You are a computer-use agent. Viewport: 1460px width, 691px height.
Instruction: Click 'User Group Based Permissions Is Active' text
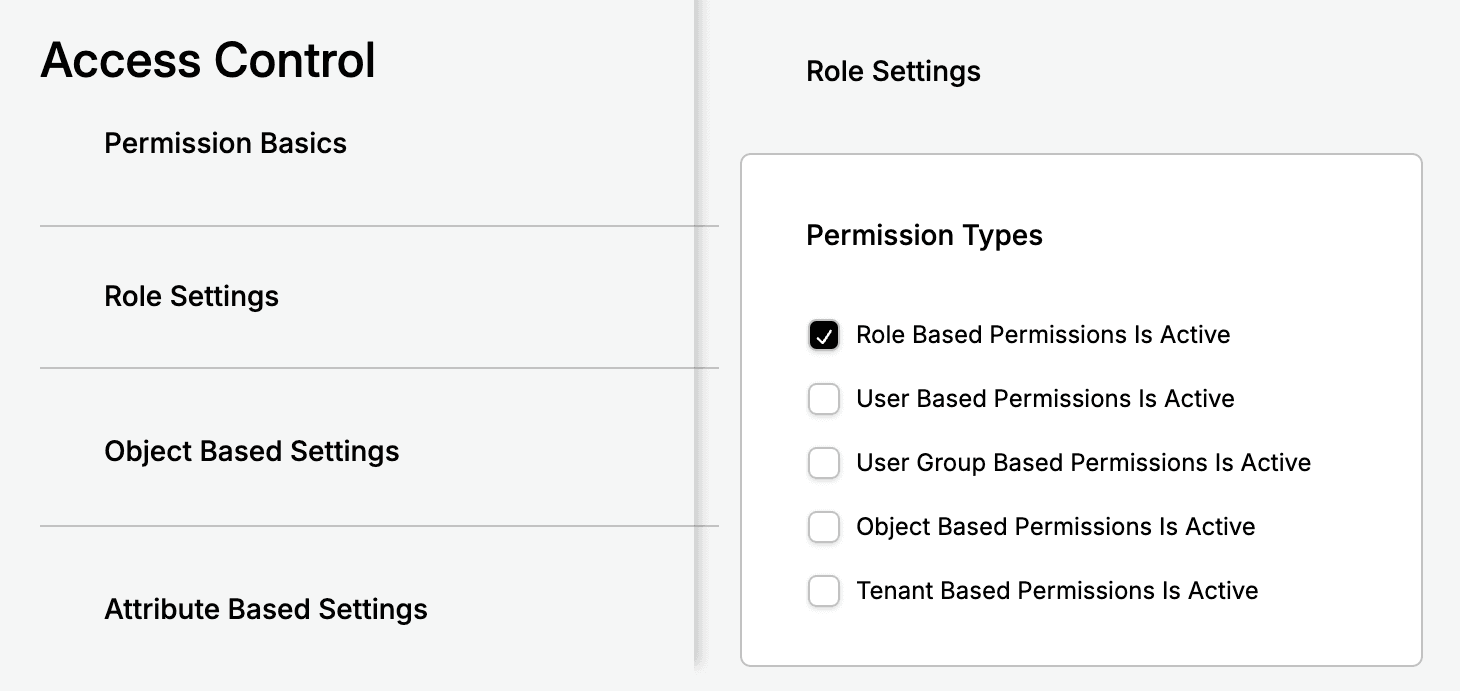(x=1083, y=463)
